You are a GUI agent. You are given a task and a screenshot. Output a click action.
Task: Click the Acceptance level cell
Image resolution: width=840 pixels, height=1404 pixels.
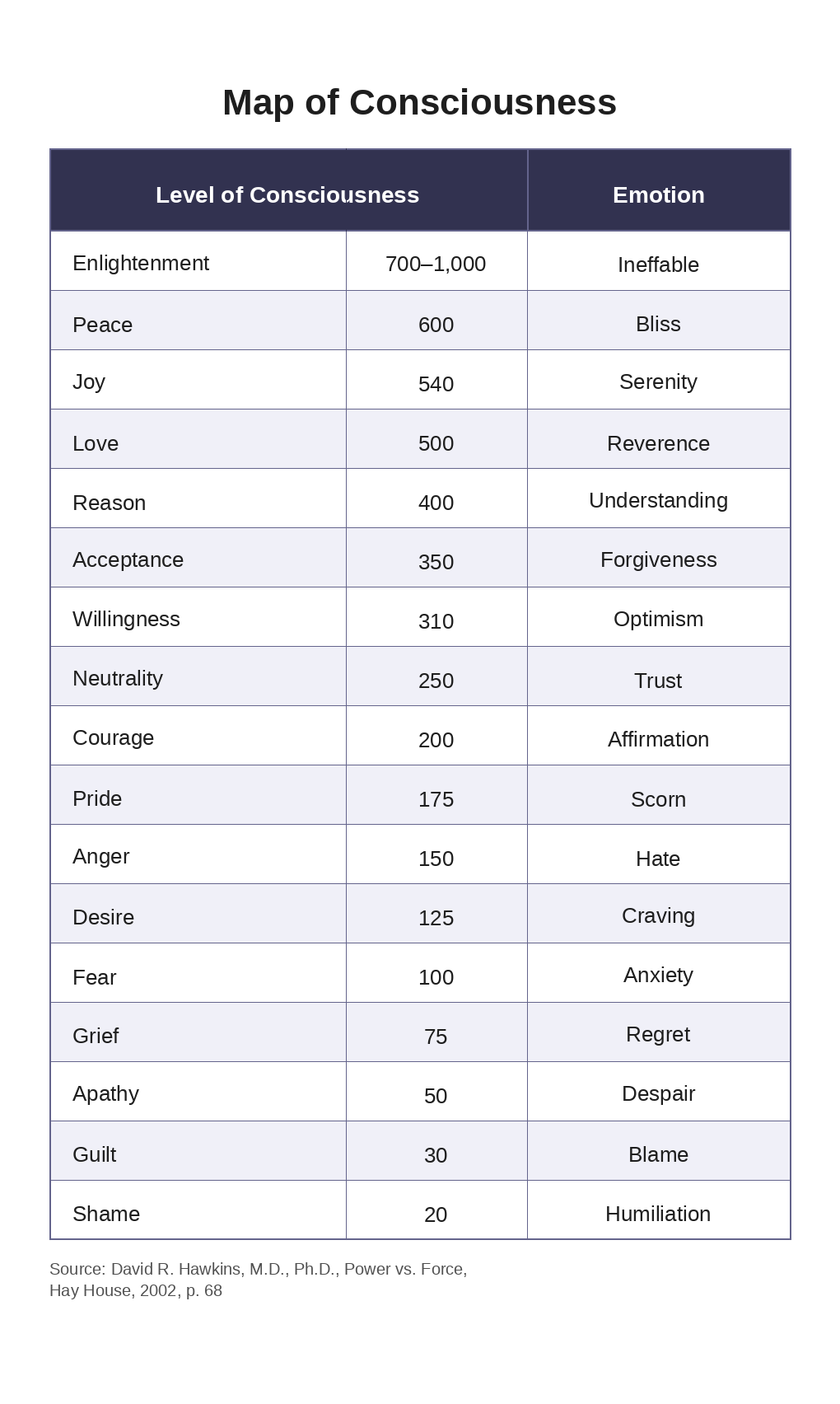pyautogui.click(x=128, y=560)
